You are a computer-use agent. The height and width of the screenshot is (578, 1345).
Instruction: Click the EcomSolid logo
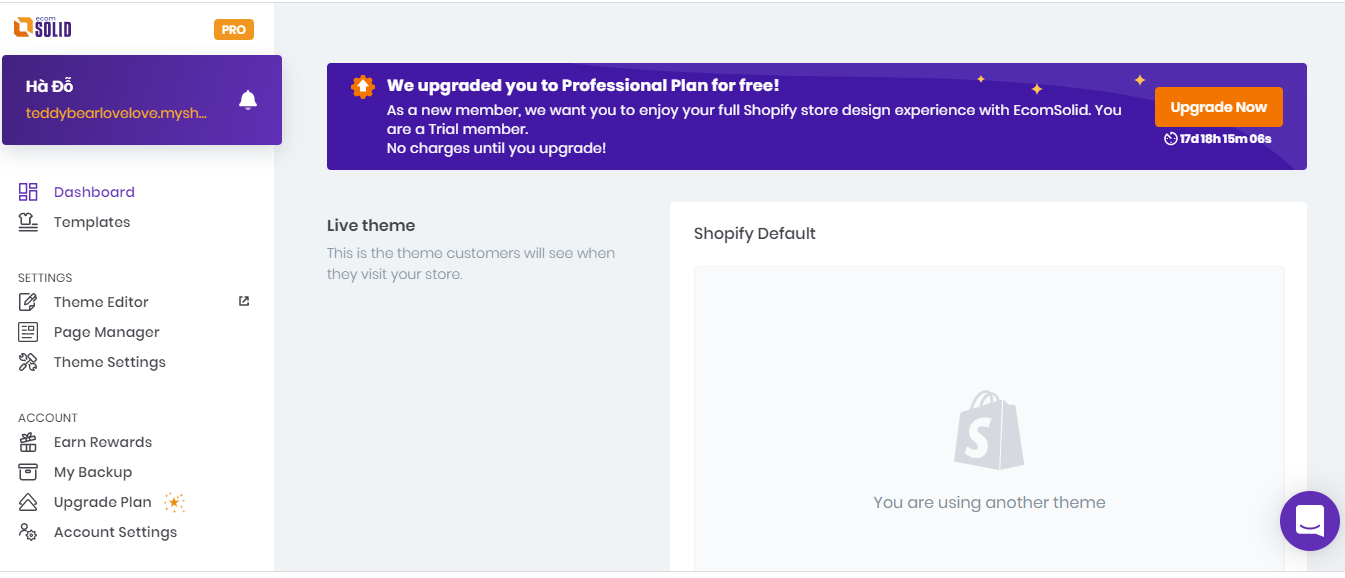43,27
